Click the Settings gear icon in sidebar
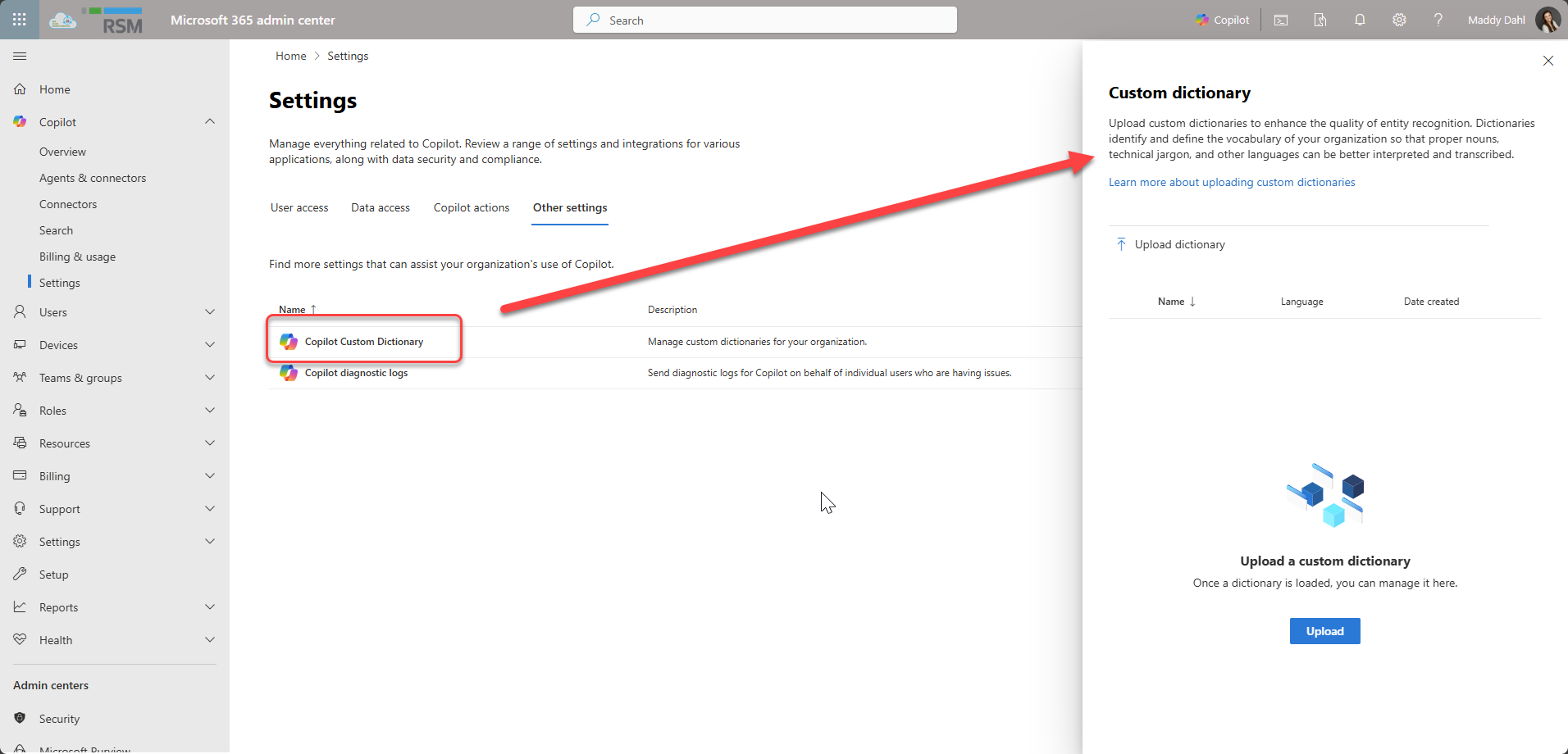The width and height of the screenshot is (1568, 754). 20,542
